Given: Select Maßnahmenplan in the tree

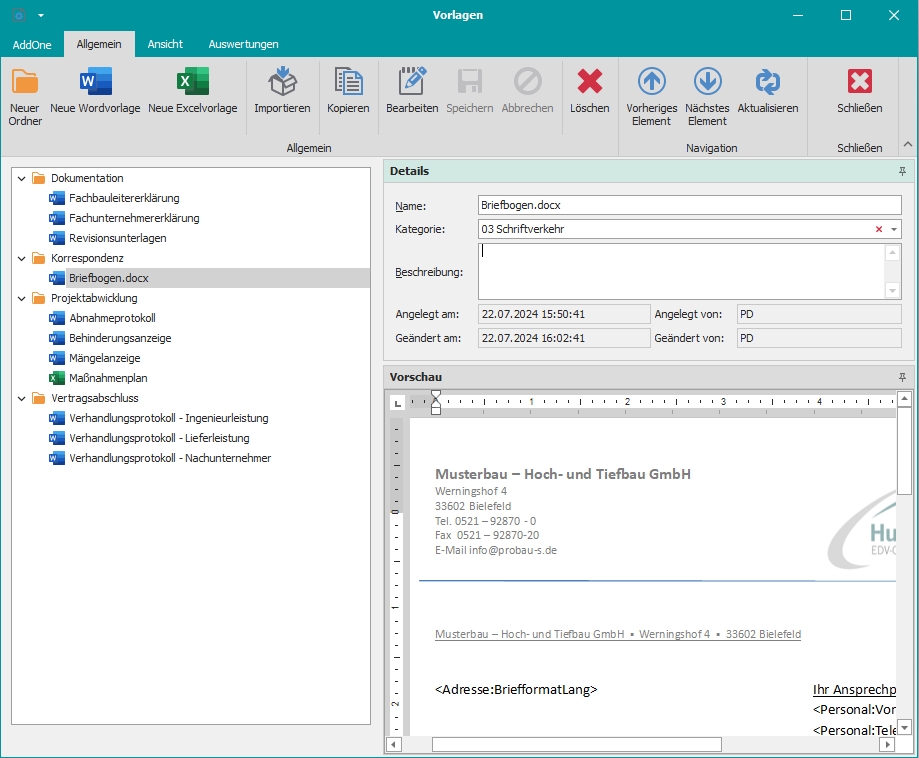Looking at the screenshot, I should click(108, 378).
